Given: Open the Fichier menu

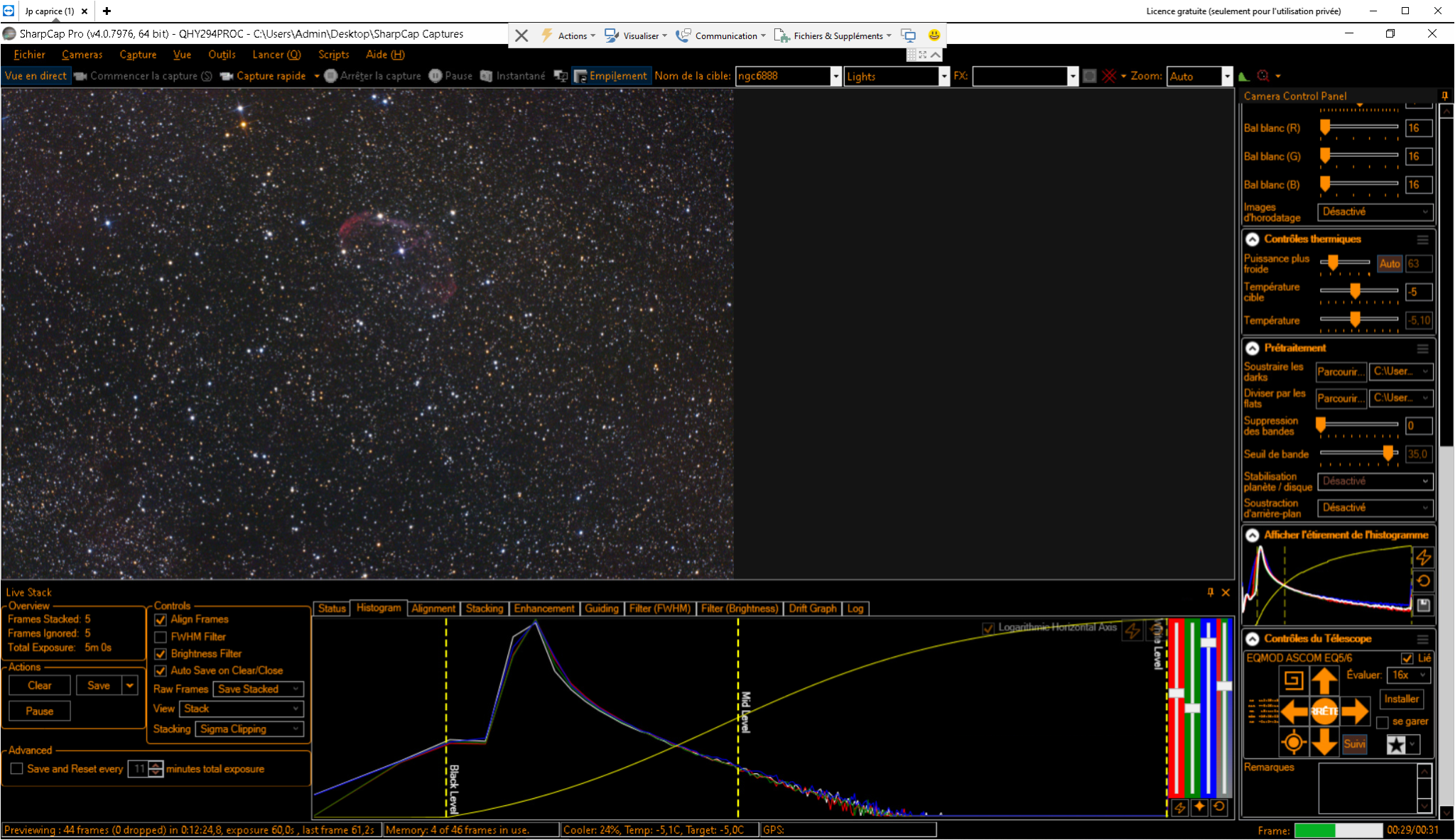Looking at the screenshot, I should click(29, 55).
